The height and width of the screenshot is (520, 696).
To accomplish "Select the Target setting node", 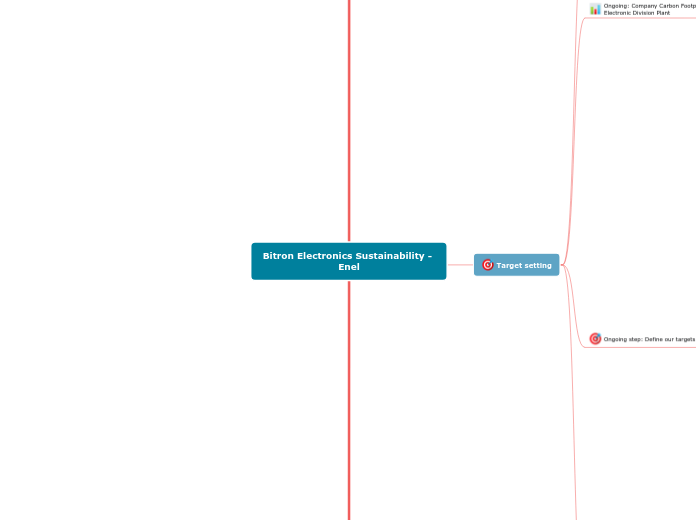I will [516, 265].
